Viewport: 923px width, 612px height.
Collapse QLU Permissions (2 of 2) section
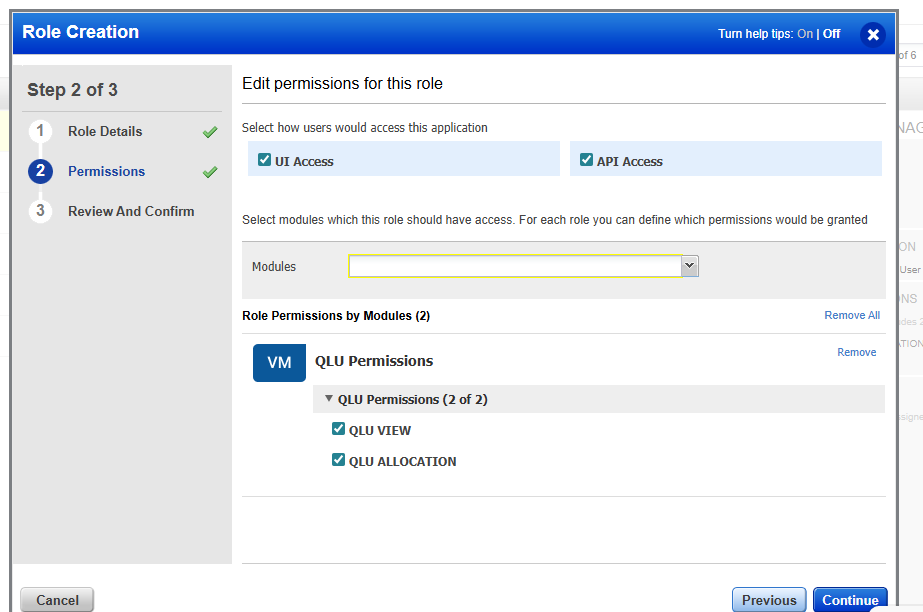pos(328,399)
